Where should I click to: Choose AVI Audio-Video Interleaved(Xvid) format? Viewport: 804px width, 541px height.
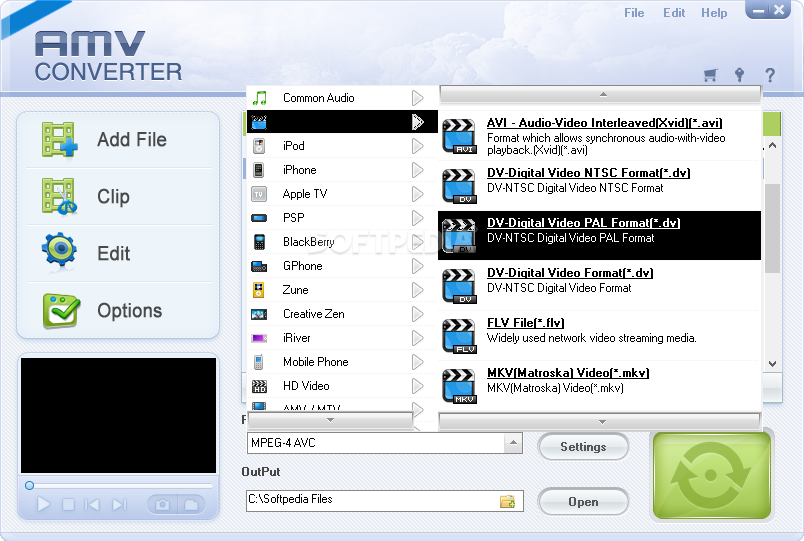pyautogui.click(x=599, y=136)
